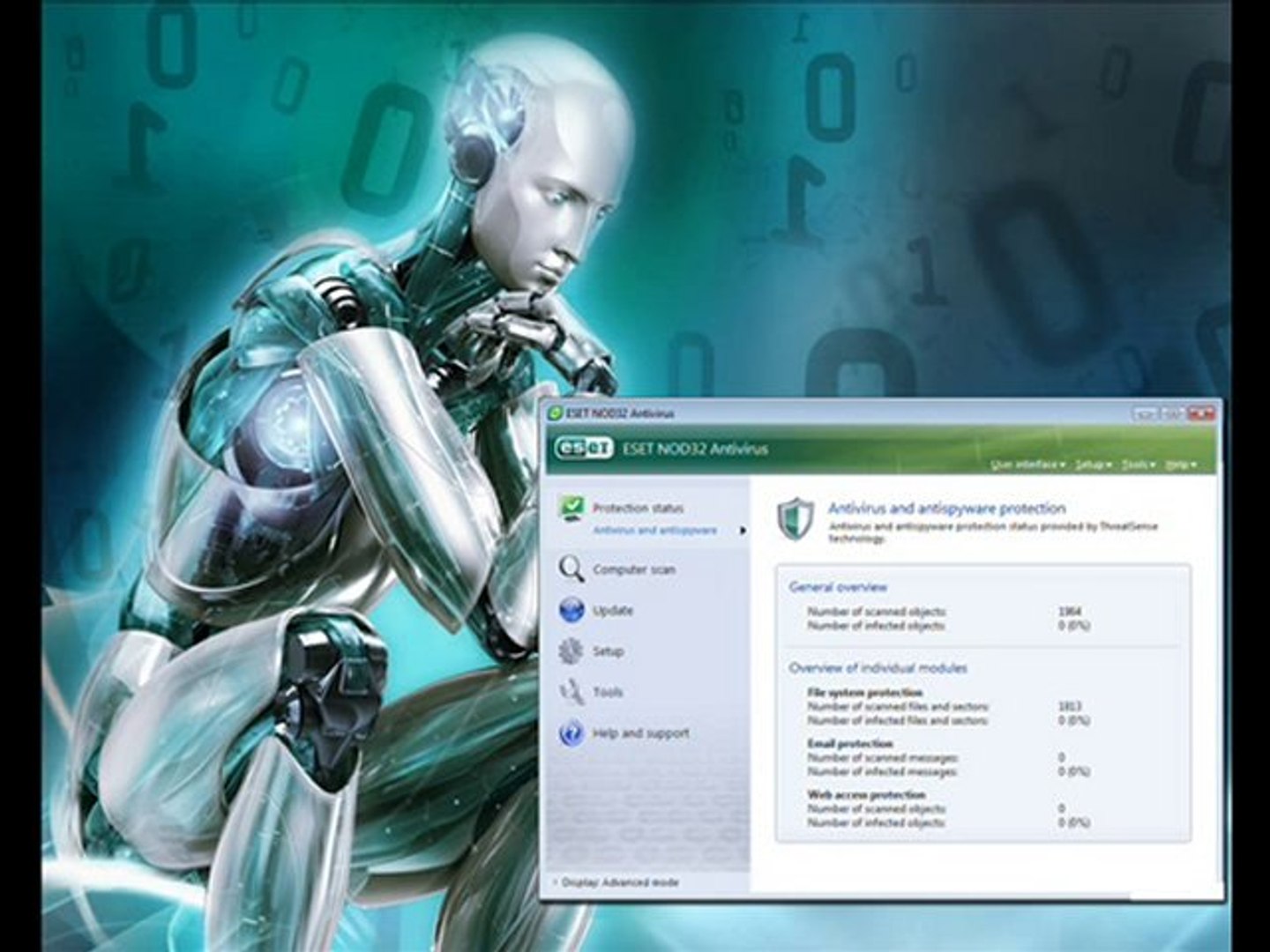This screenshot has height=952, width=1270.
Task: Click the green shield icon beside the heading
Action: [795, 519]
